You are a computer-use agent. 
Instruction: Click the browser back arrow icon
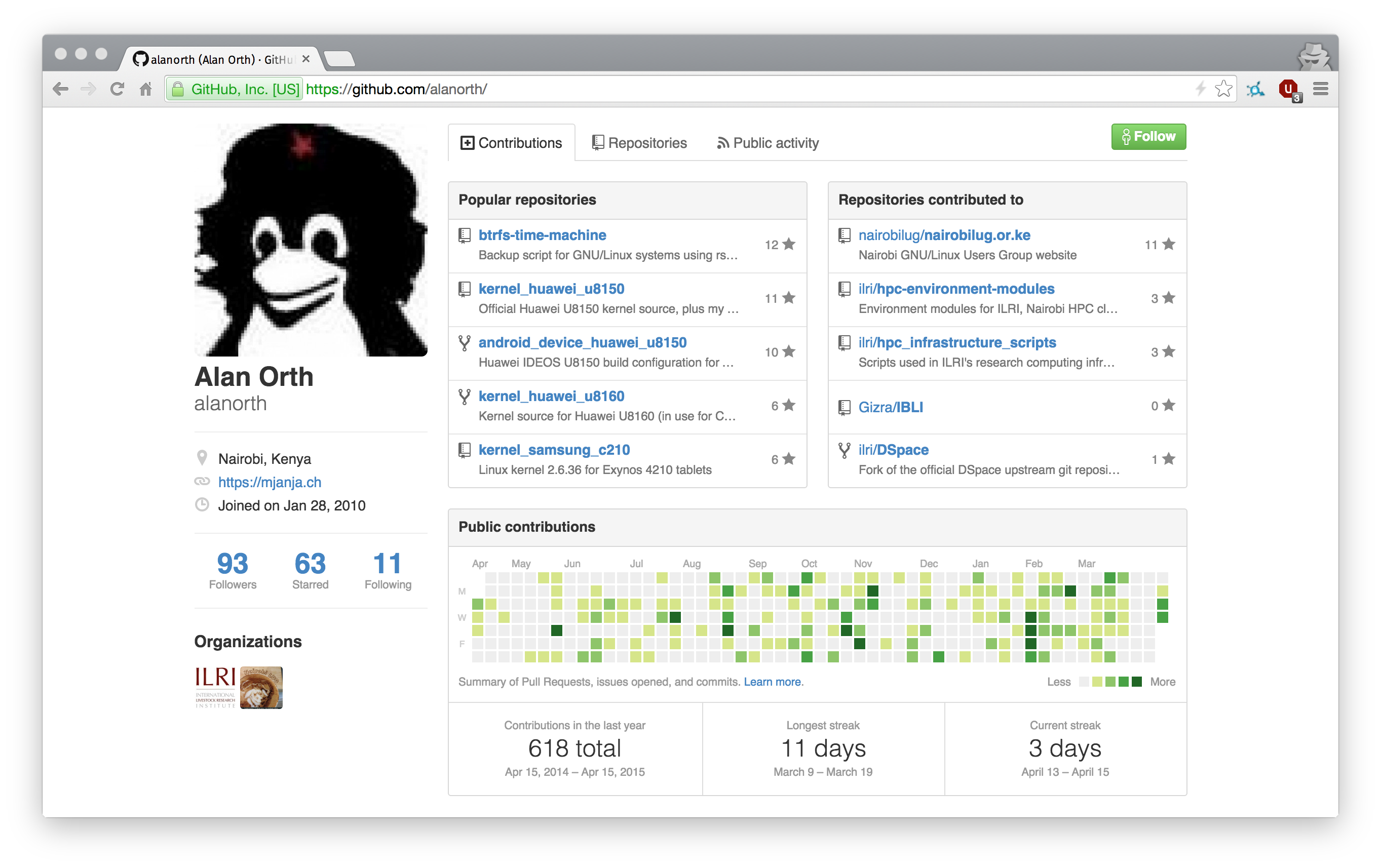pyautogui.click(x=61, y=89)
